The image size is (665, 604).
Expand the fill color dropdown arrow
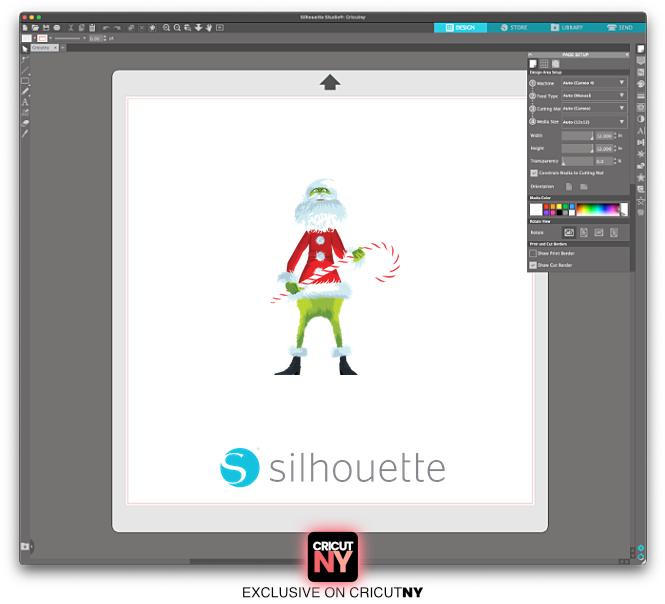[x=35, y=38]
